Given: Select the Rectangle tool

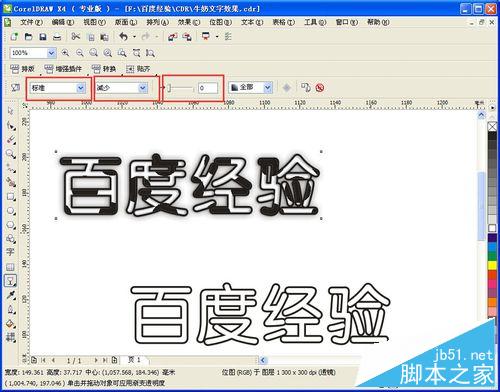Looking at the screenshot, I should 10,197.
